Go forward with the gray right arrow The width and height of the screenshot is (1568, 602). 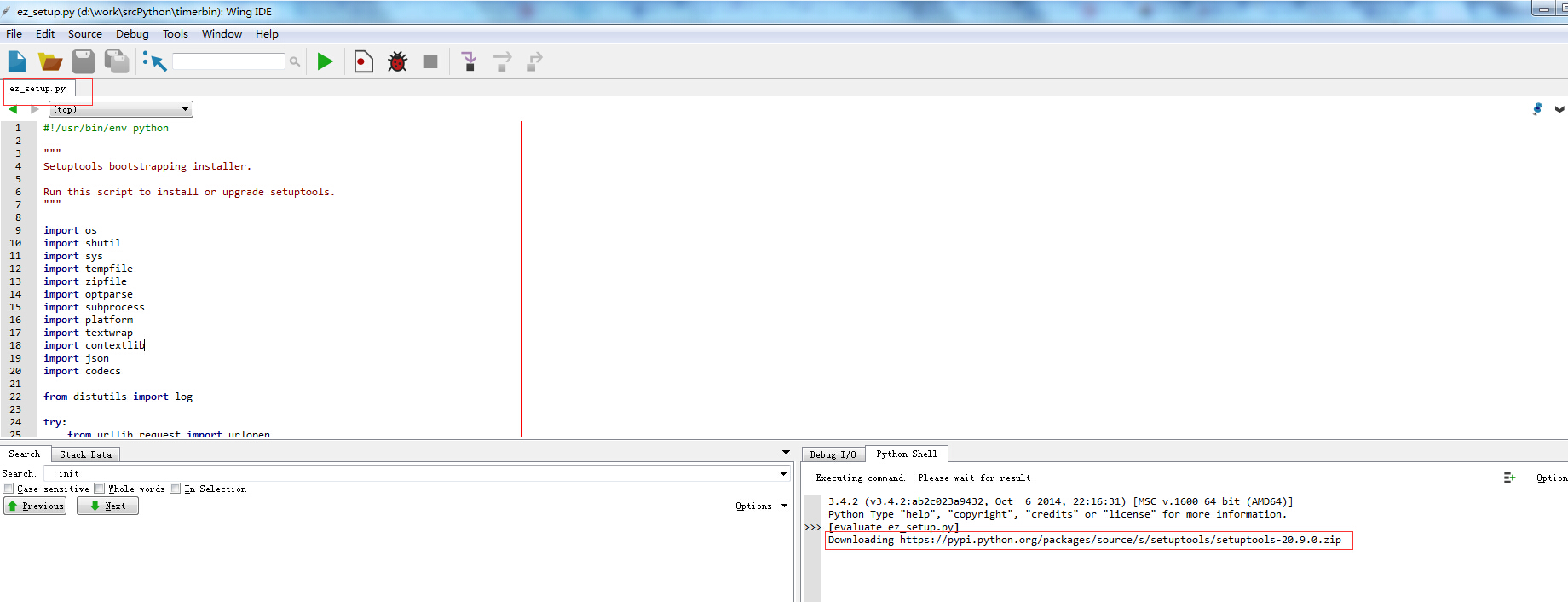point(35,109)
